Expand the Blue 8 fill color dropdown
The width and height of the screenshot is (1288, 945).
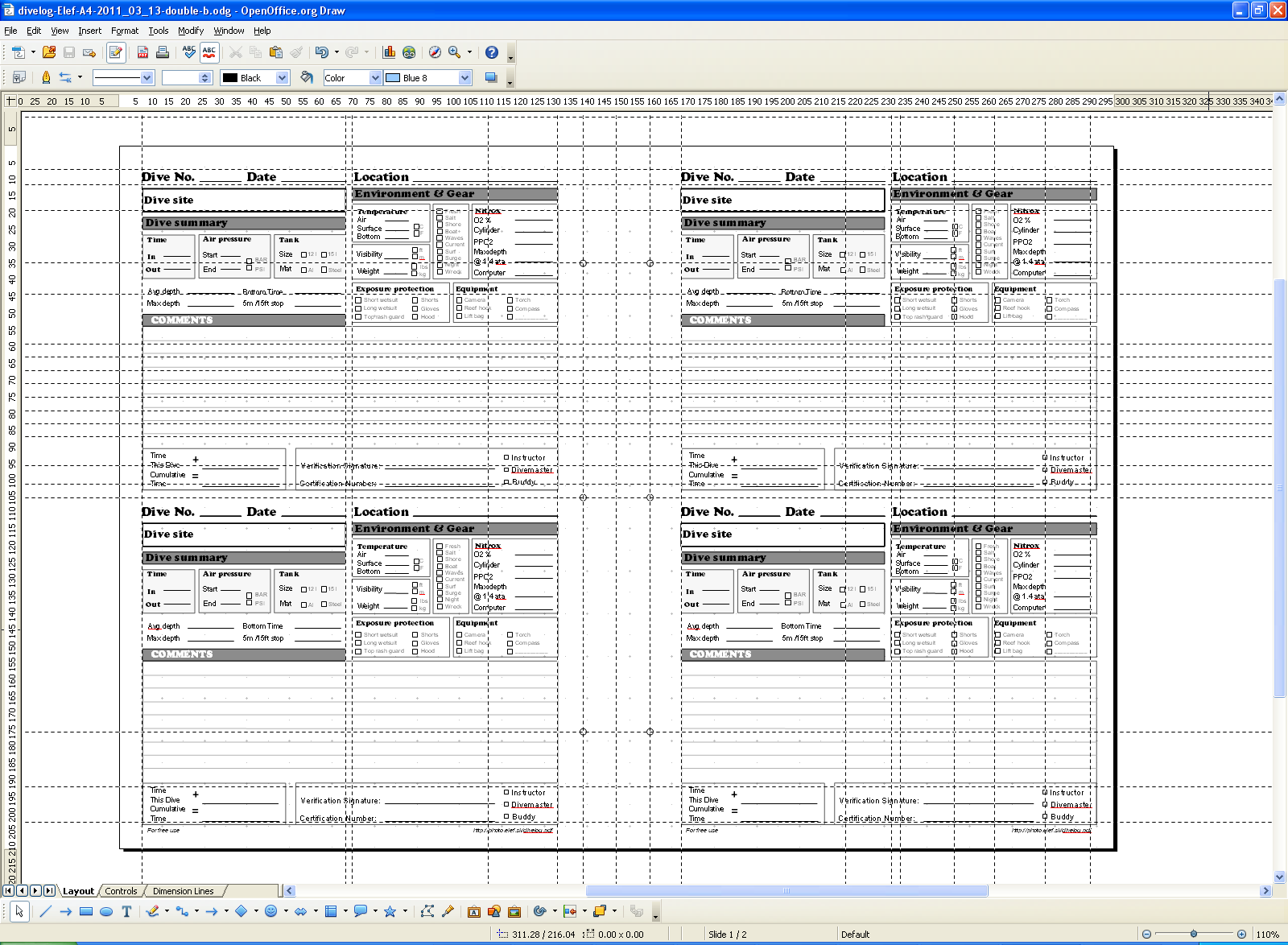coord(464,78)
